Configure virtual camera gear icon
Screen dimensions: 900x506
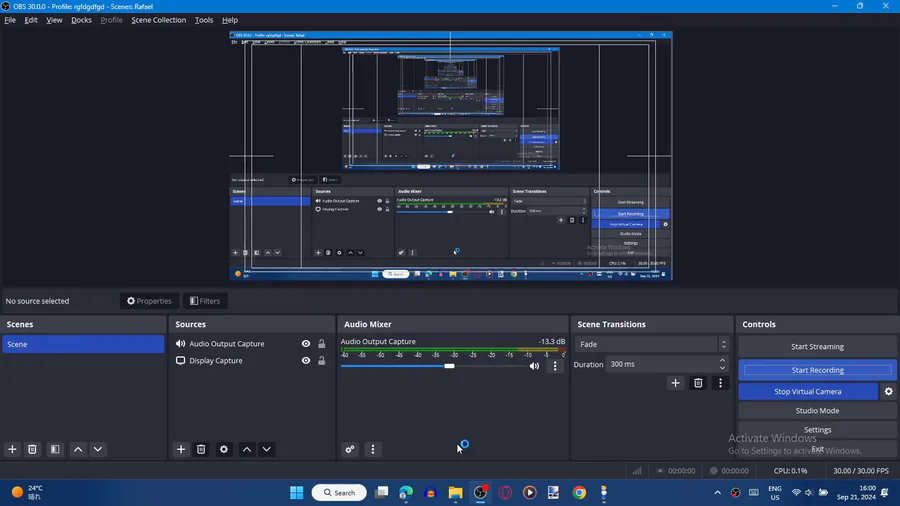(x=888, y=392)
